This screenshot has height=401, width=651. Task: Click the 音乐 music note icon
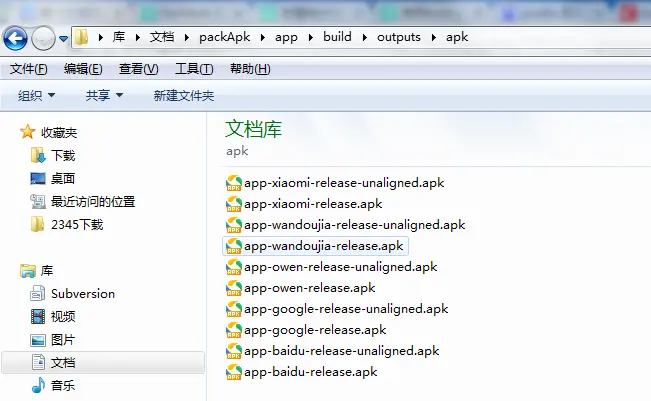(x=38, y=385)
